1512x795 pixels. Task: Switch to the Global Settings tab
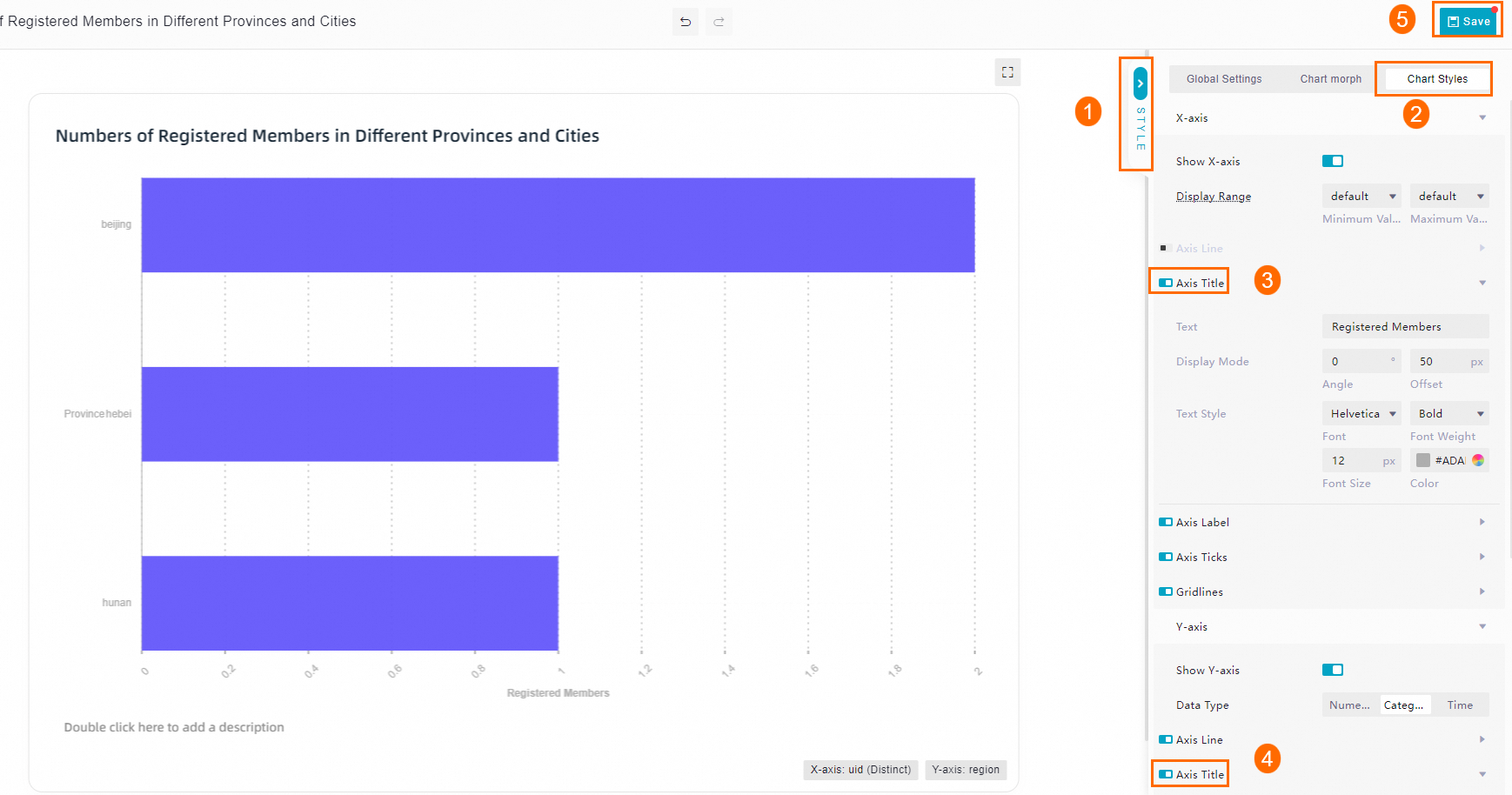tap(1224, 79)
